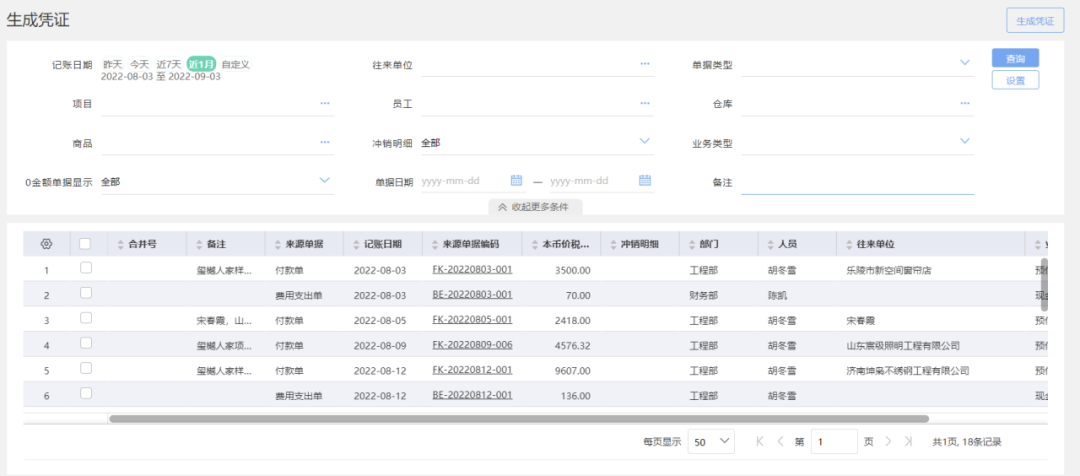Expand the 单据类型 dropdown
The height and width of the screenshot is (476, 1080).
(x=965, y=63)
